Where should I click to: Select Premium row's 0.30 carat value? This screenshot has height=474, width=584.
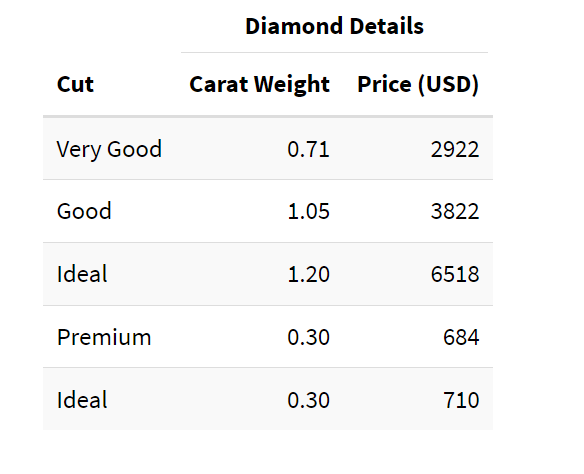coord(308,337)
